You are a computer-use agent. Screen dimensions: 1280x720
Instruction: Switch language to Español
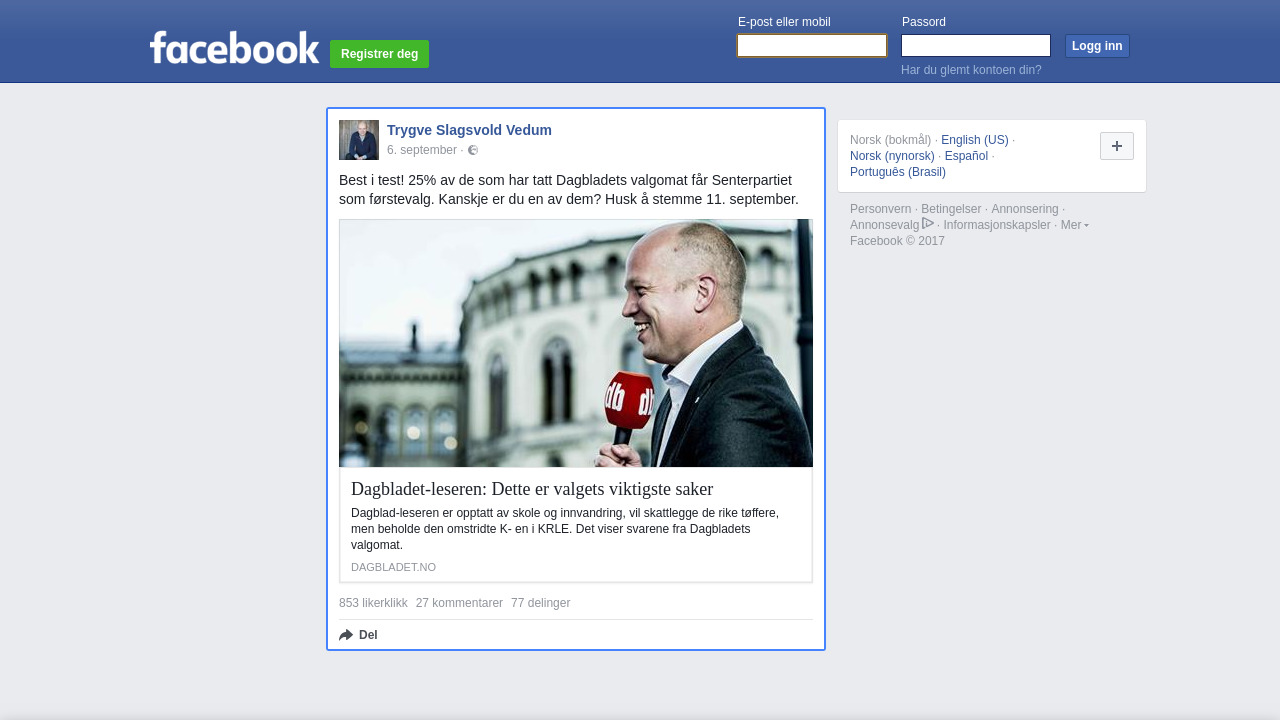tap(966, 156)
